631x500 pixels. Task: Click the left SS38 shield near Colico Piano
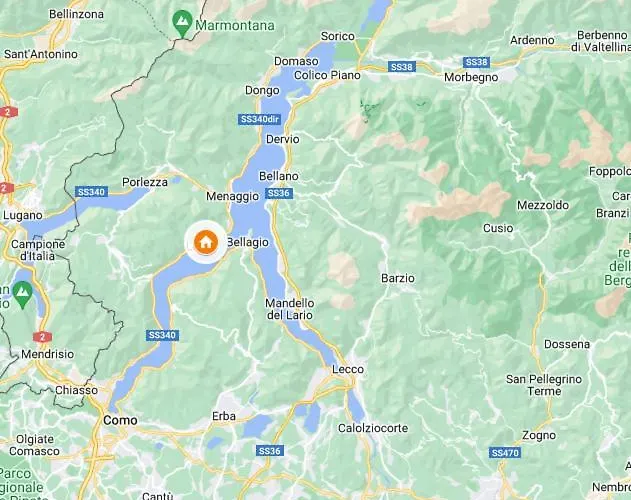pyautogui.click(x=402, y=67)
